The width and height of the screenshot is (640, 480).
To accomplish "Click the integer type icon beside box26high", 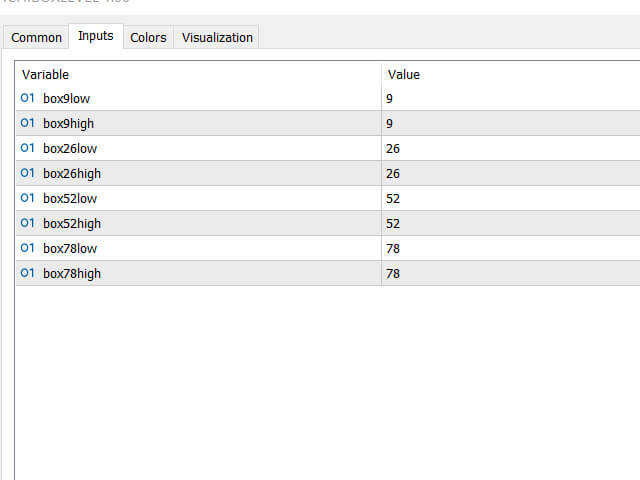I will [x=27, y=173].
